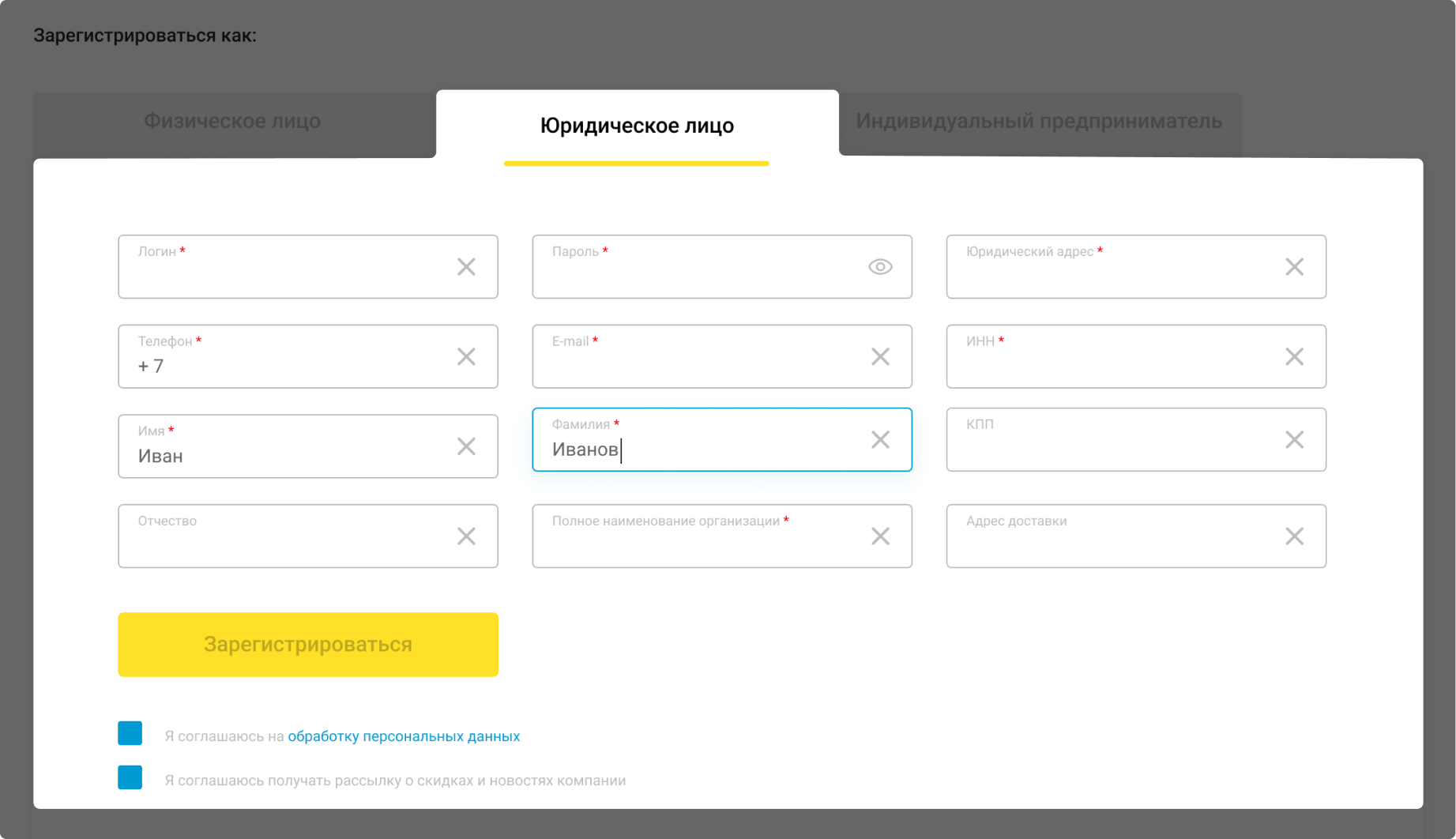Clear the Отчество field
1456x839 pixels.
(x=466, y=536)
